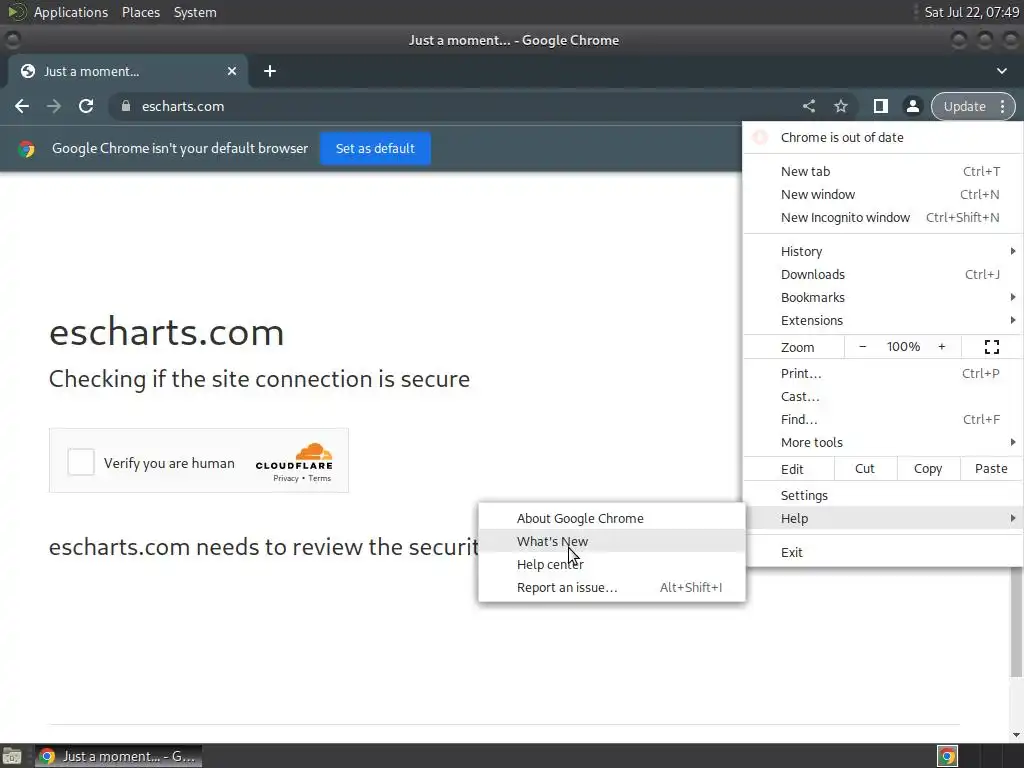
Task: Select Find… menu item
Action: (x=883, y=419)
